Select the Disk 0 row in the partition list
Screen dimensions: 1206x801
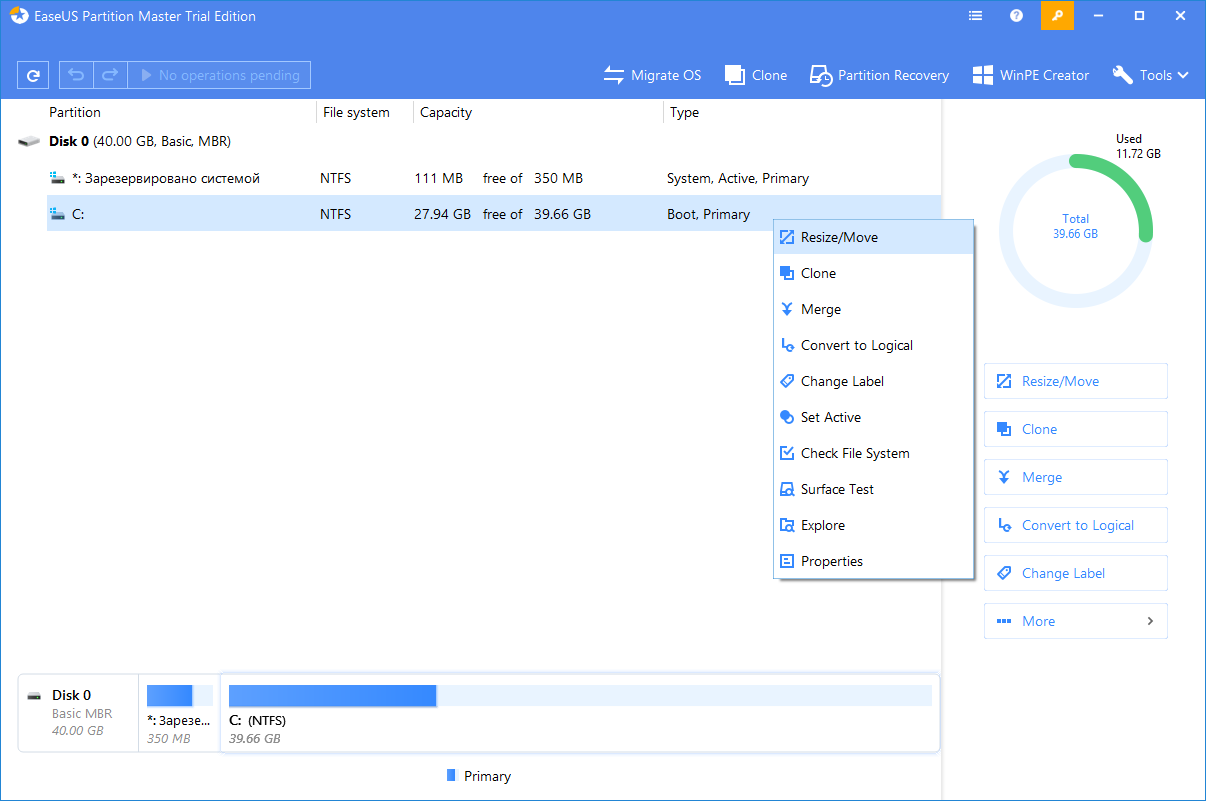click(x=480, y=141)
